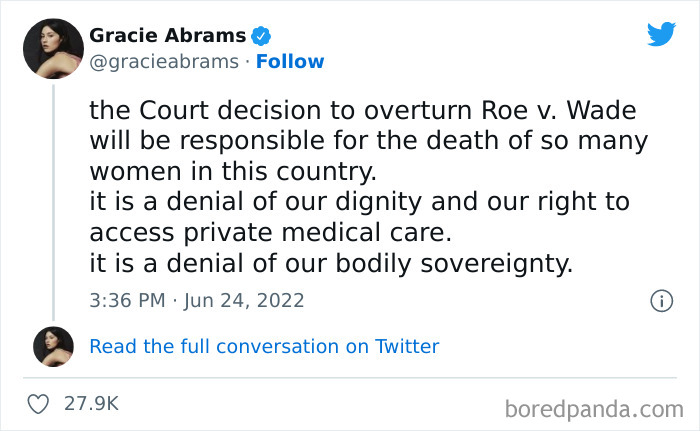Click the line 'women in this country'
700x431 pixels.
232,171
